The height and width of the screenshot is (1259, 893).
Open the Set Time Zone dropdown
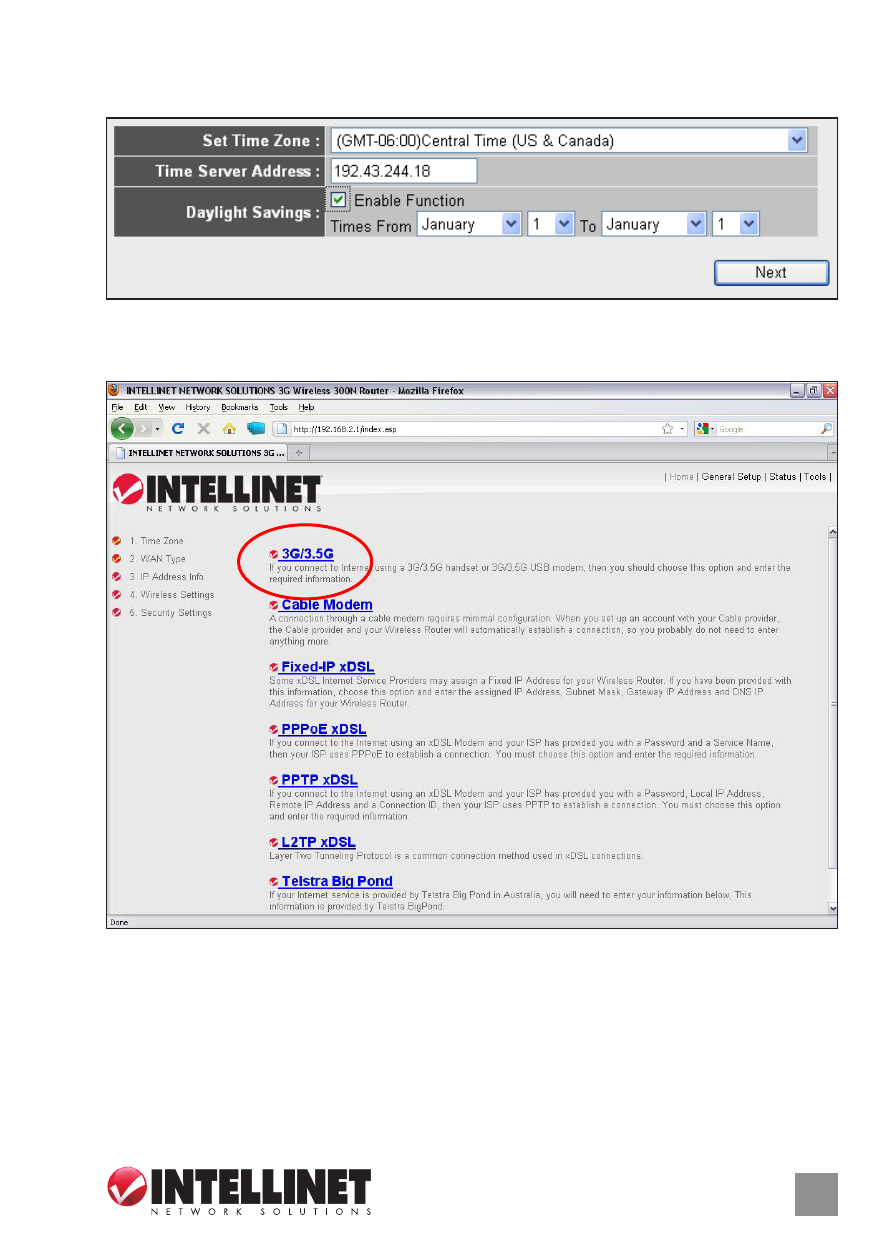point(569,141)
